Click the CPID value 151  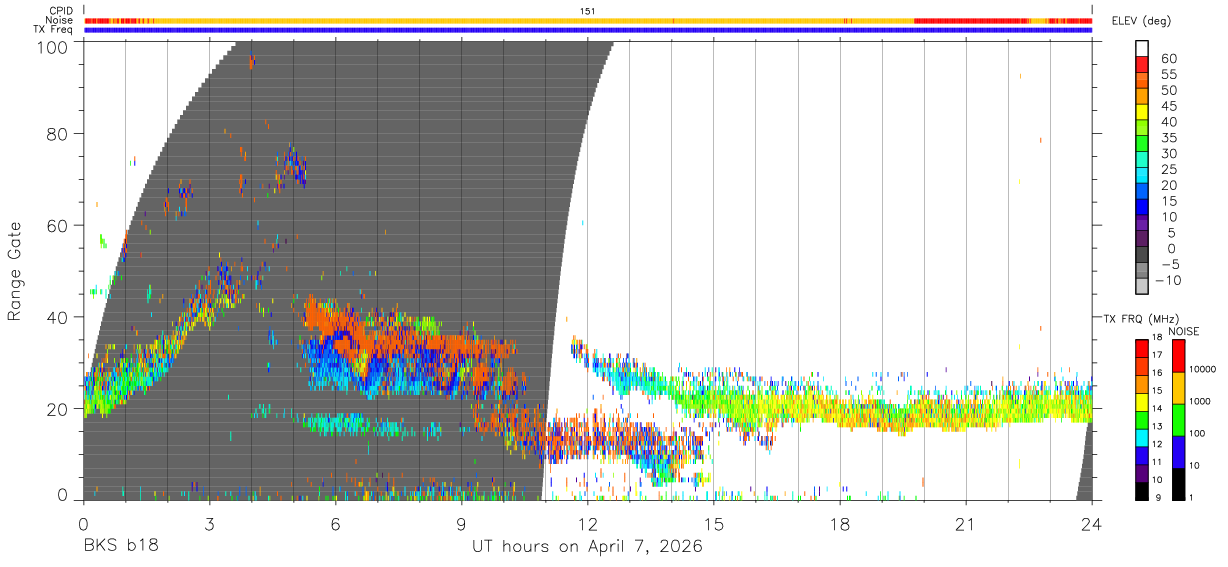click(x=588, y=10)
